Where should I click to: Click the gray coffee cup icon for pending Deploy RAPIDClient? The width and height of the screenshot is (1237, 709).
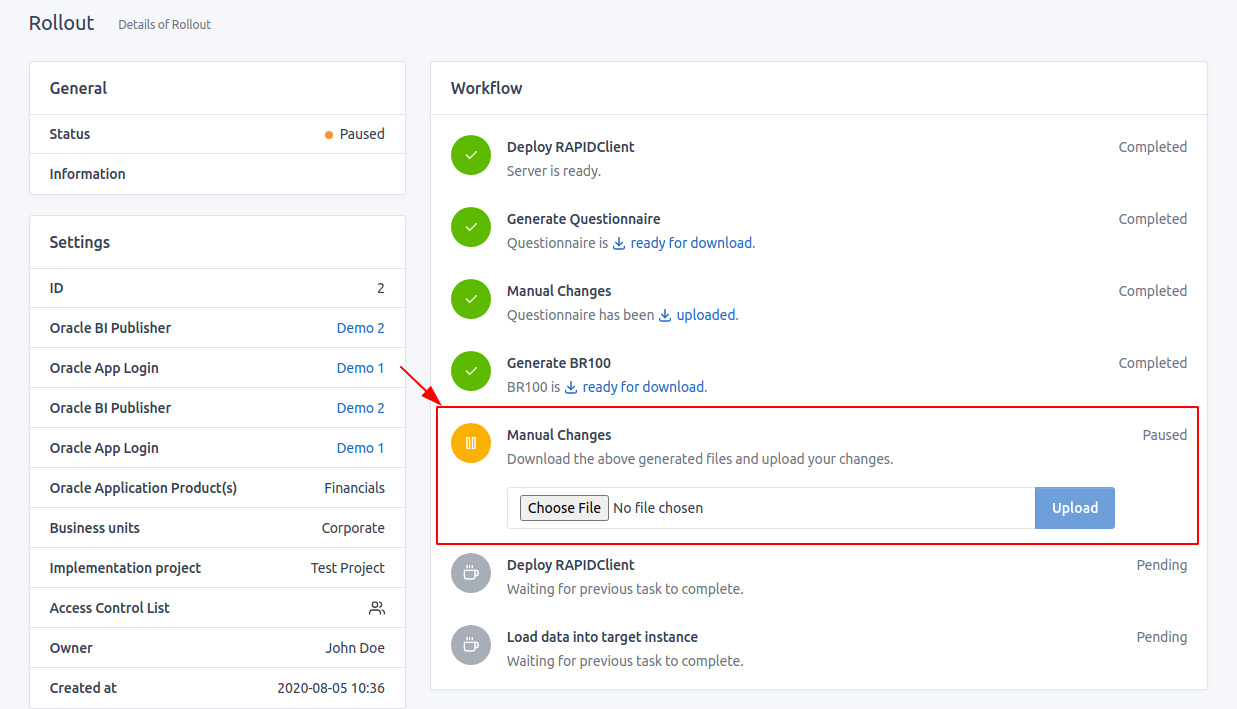471,573
